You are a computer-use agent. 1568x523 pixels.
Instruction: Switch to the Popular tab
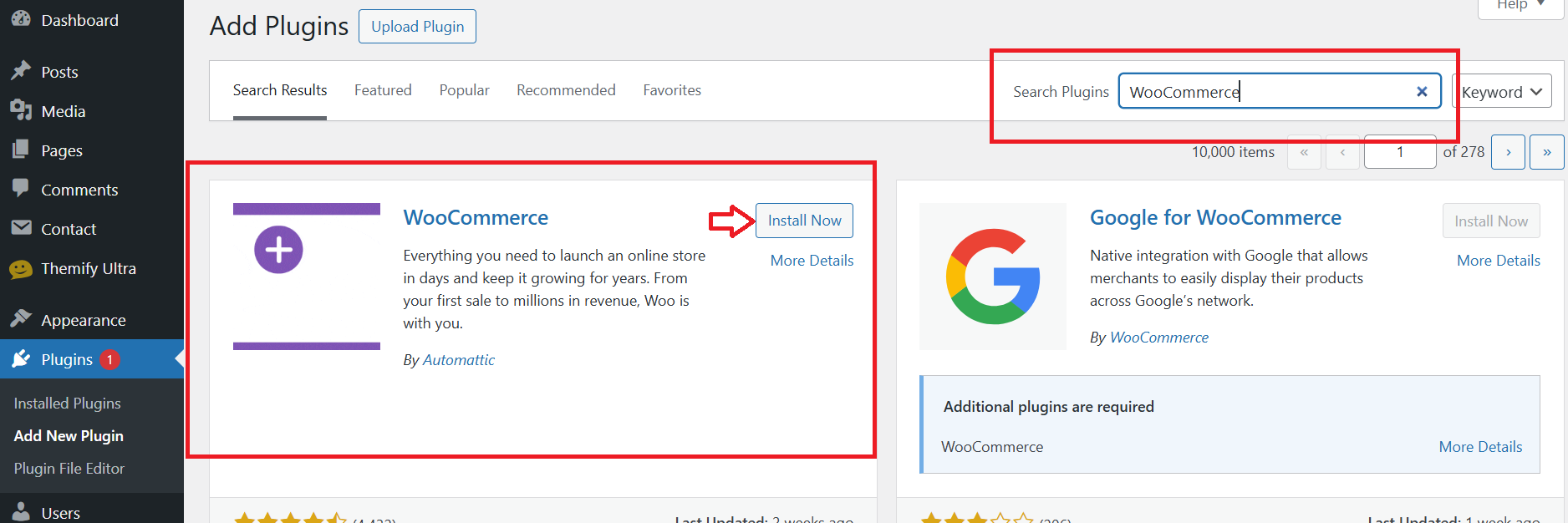coord(465,90)
